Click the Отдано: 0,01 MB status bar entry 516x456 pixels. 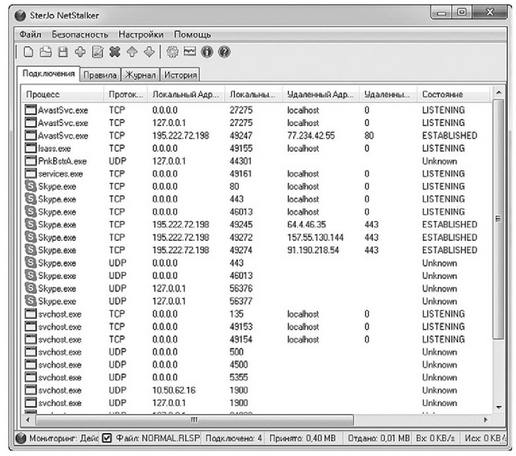coord(379,438)
